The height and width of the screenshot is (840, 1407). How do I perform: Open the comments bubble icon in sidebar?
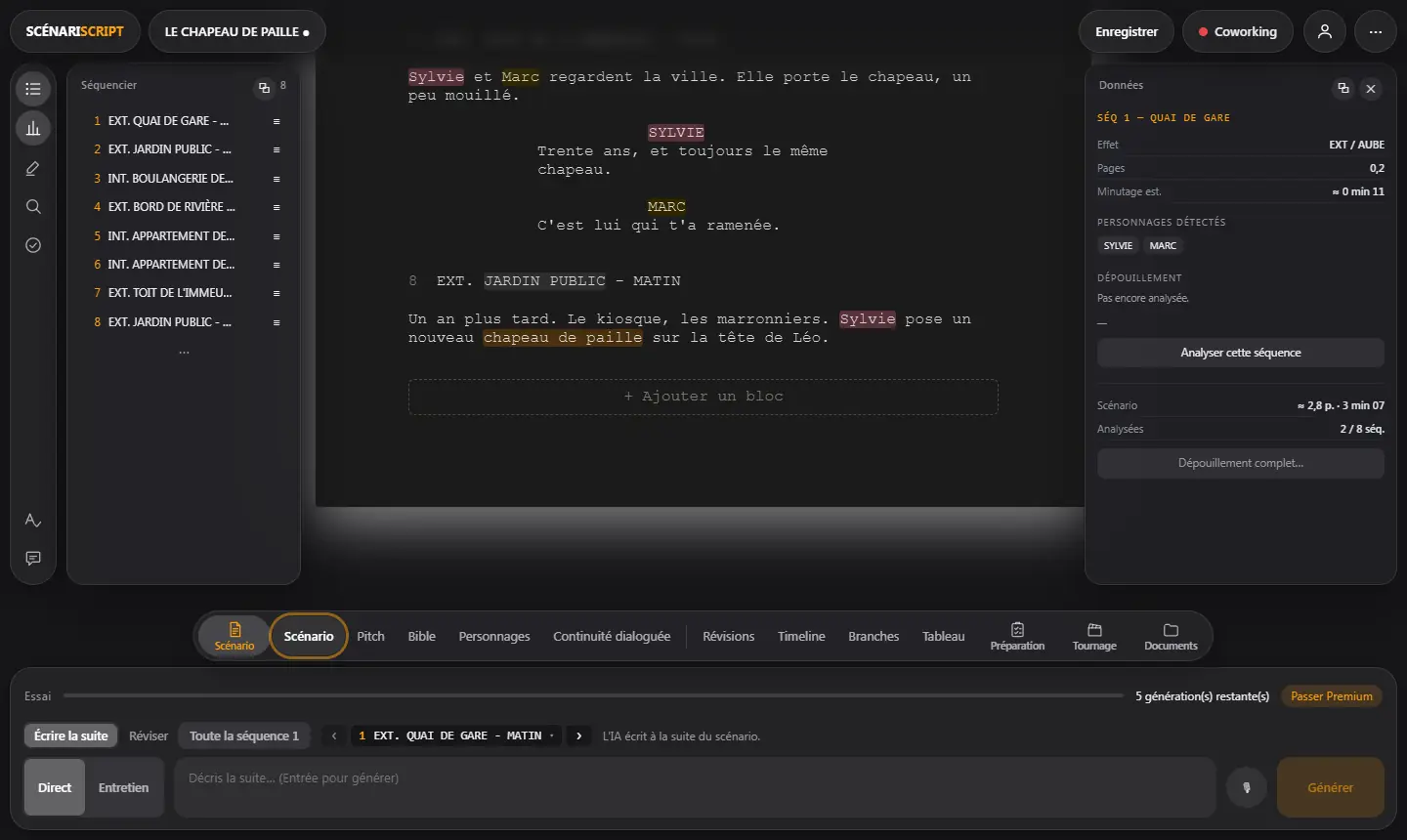tap(33, 558)
